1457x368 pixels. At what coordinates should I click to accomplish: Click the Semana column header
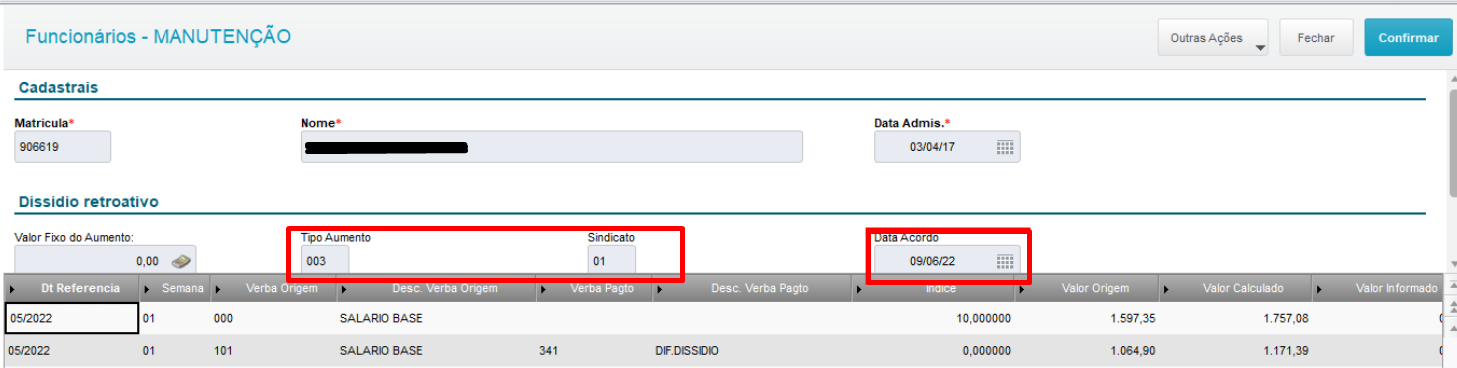[x=174, y=288]
